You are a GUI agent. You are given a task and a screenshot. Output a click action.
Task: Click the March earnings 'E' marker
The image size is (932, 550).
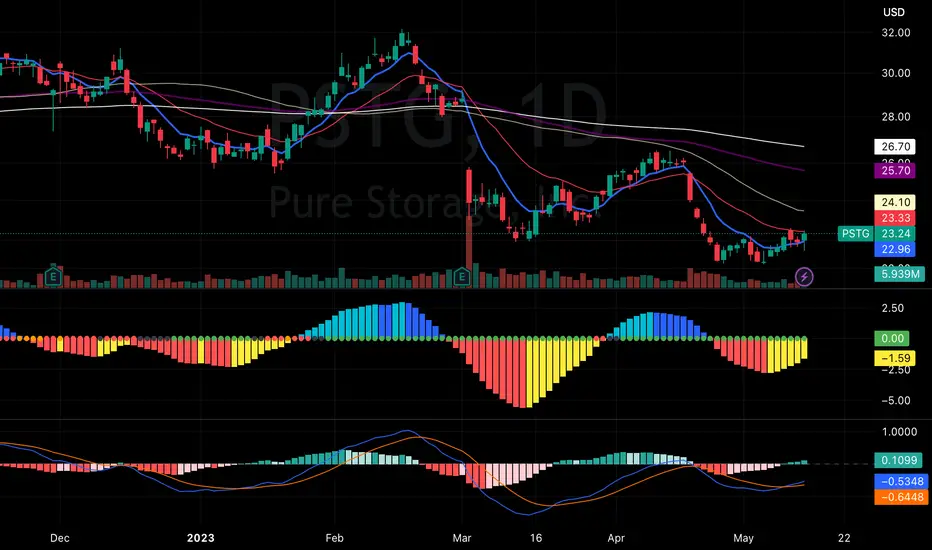point(462,276)
